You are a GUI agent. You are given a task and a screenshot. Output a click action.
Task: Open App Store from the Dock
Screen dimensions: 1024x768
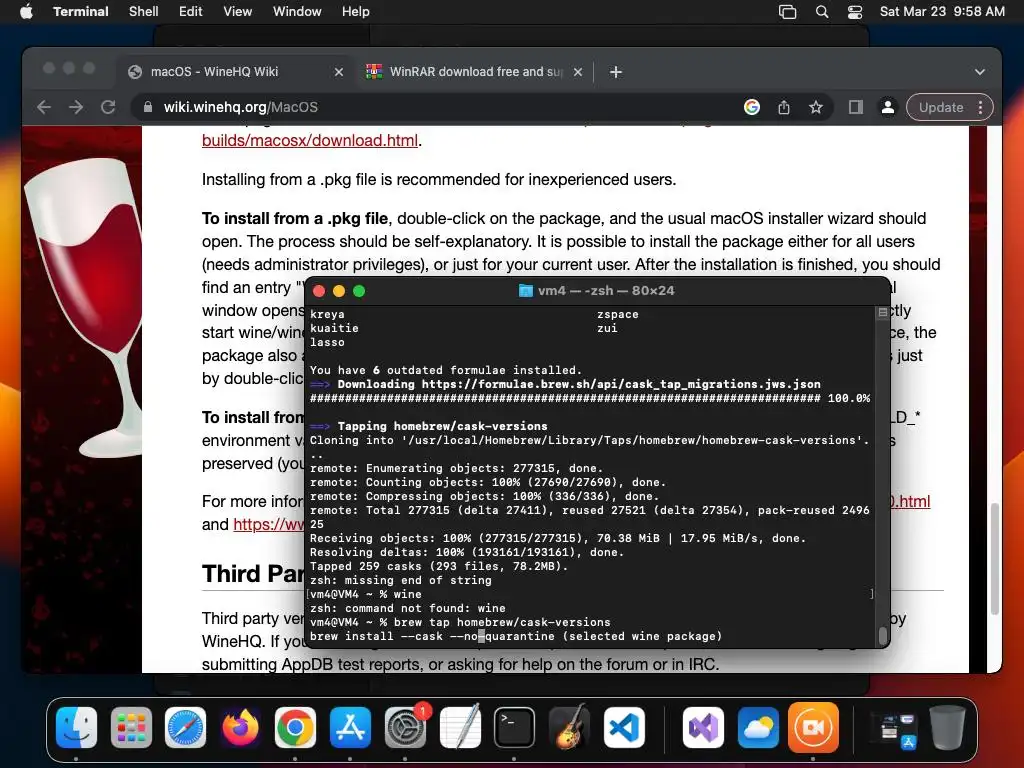coord(350,727)
